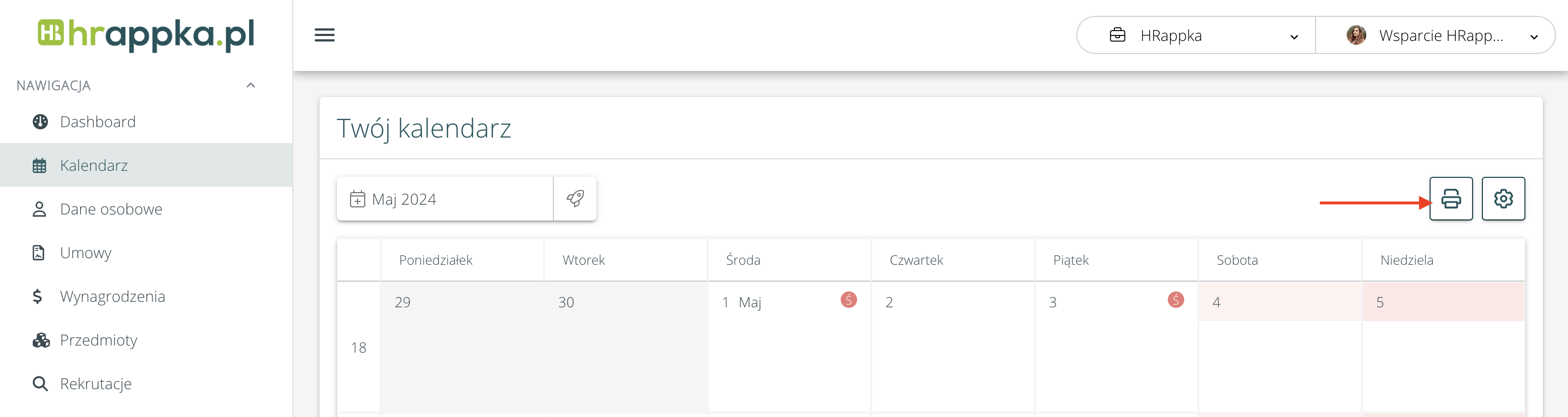
Task: Click the red holiday badge on May 1
Action: coord(848,300)
